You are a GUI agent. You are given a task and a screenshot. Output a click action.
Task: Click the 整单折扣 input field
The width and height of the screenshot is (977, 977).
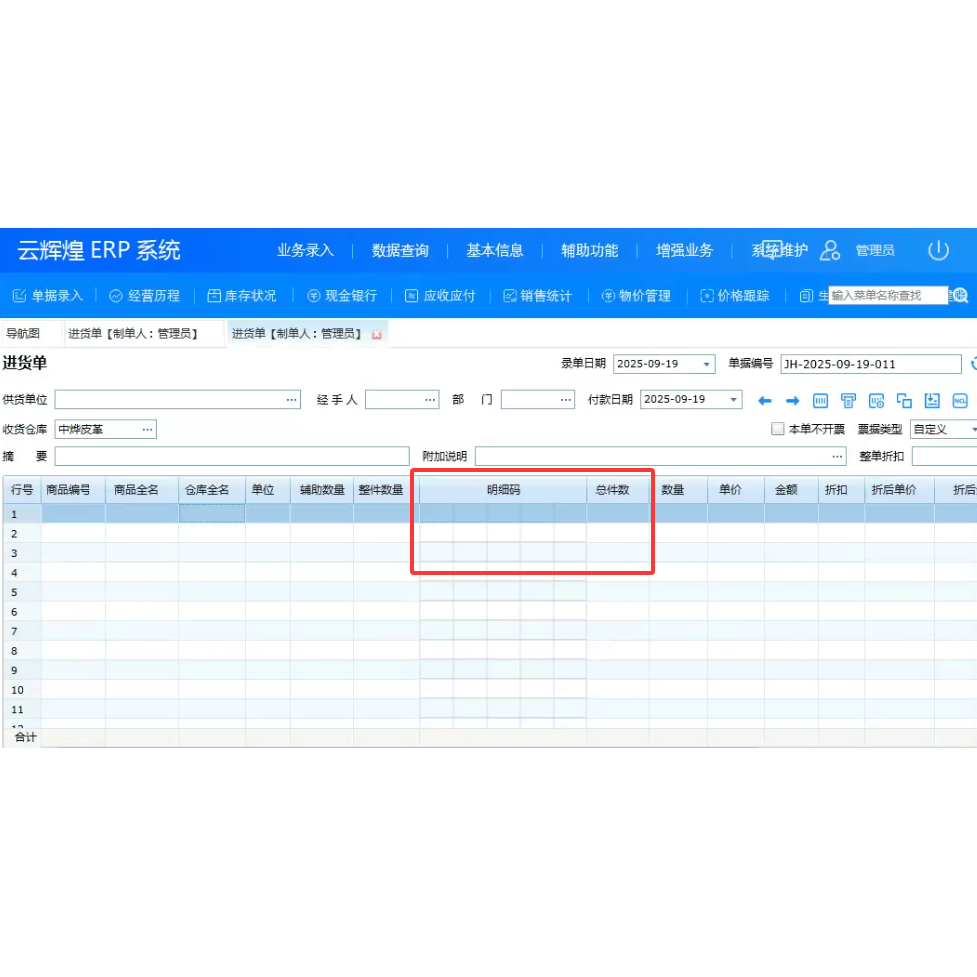pyautogui.click(x=944, y=456)
